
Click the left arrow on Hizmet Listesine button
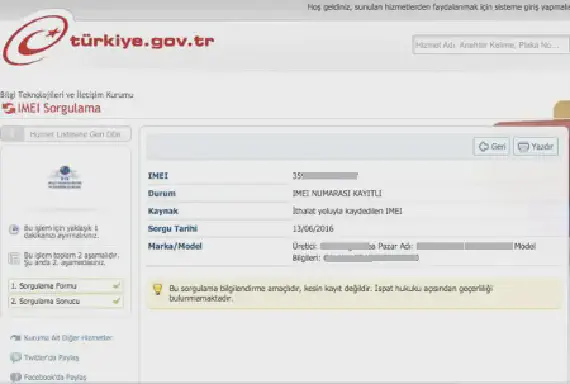coord(12,134)
